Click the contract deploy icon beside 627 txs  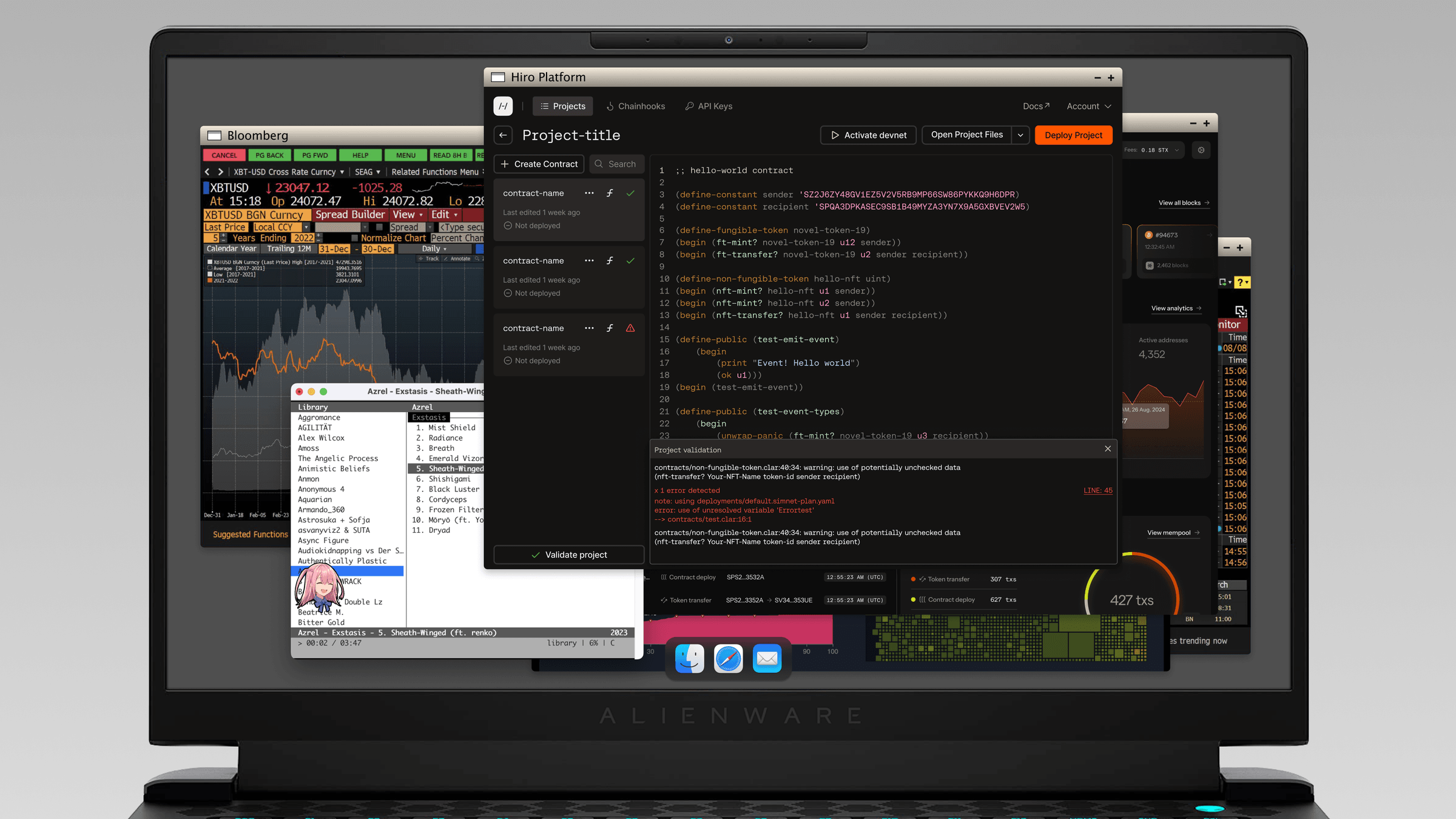pos(923,599)
